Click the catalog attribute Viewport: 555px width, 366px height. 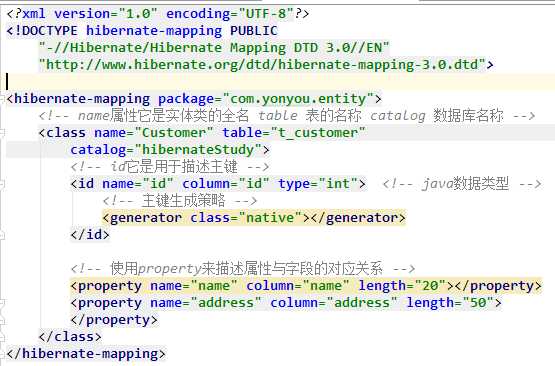pyautogui.click(x=98, y=150)
